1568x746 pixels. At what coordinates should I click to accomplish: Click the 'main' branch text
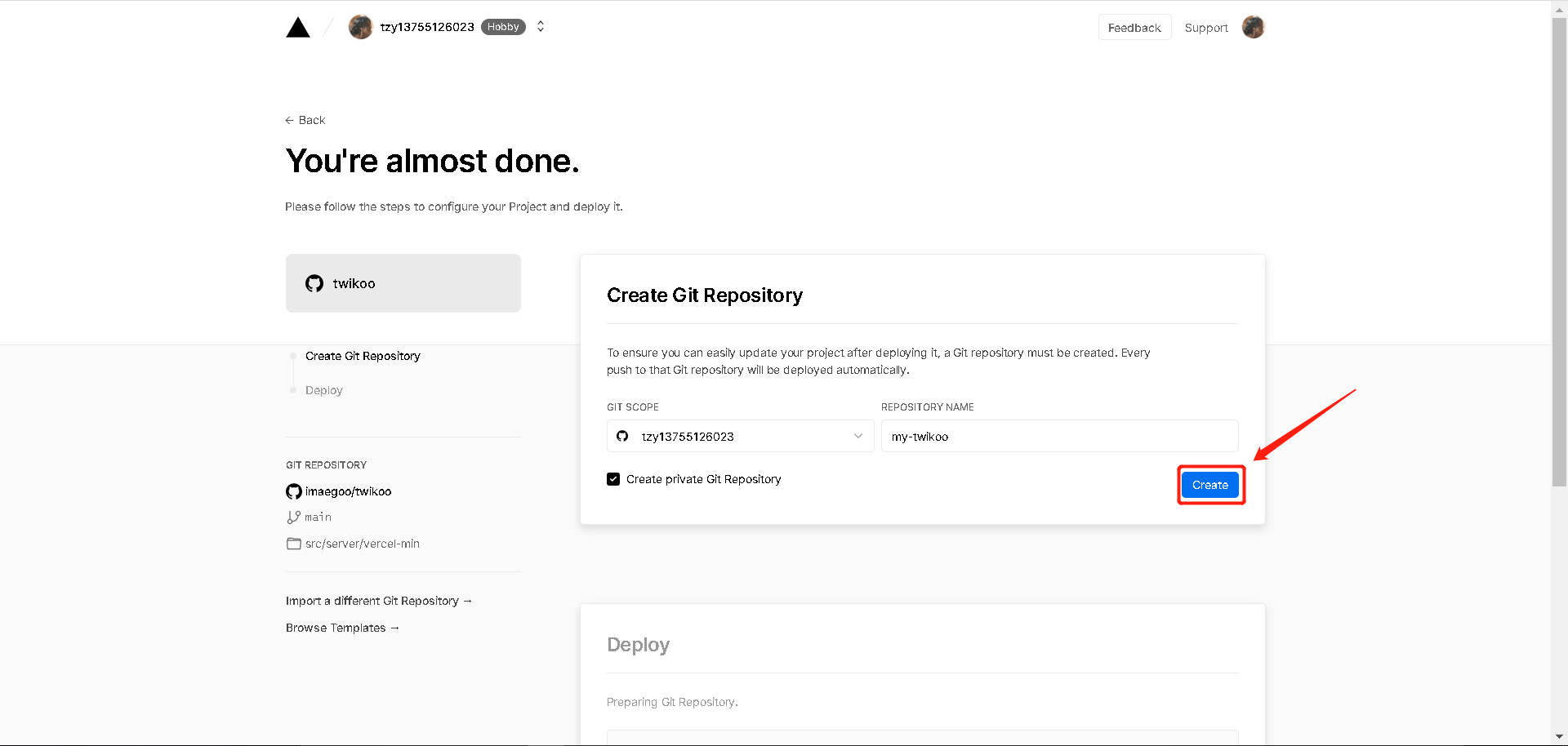318,517
